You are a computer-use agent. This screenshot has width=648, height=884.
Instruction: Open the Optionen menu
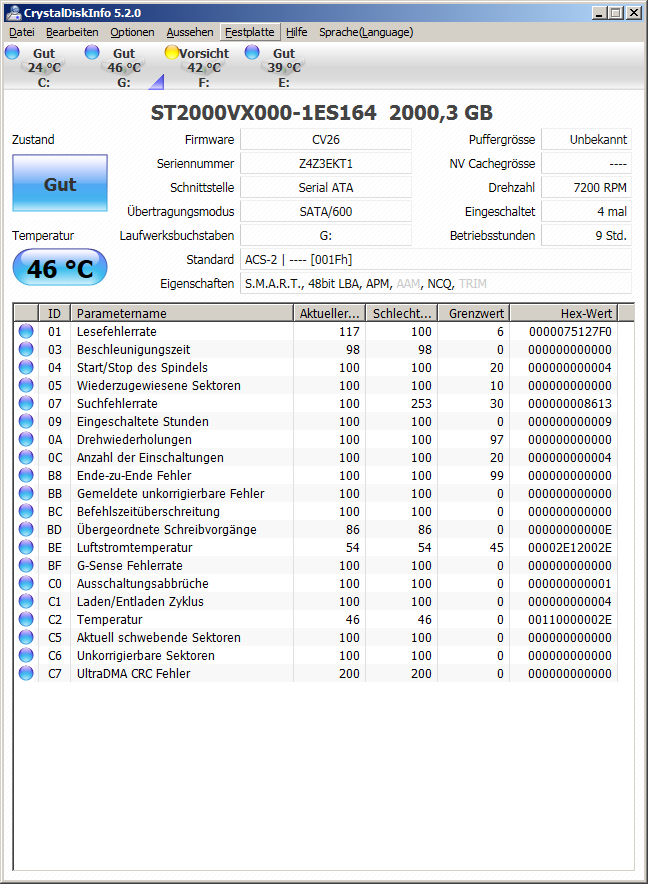point(132,32)
